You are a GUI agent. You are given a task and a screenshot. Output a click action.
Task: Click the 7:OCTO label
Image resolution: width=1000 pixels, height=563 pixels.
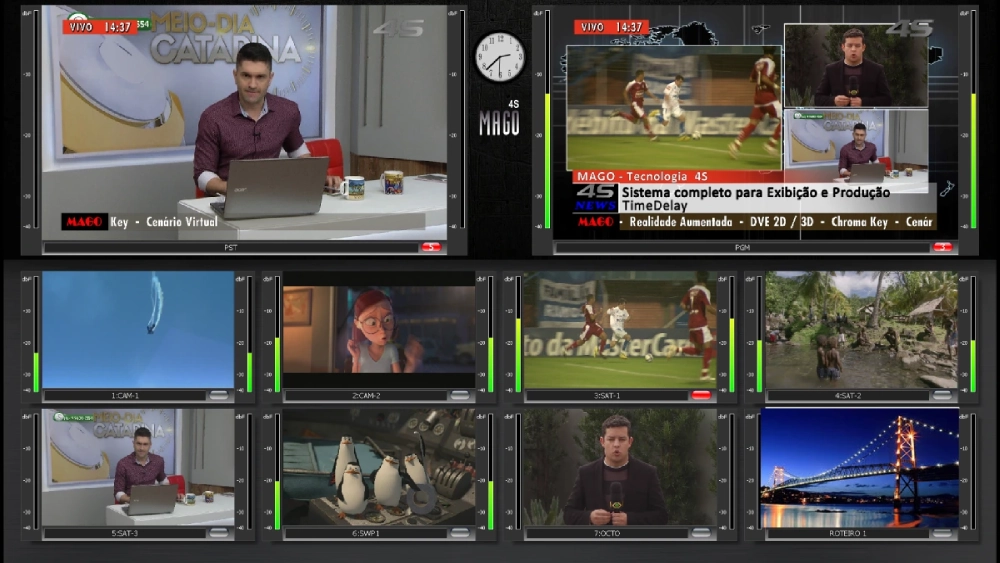tap(607, 534)
